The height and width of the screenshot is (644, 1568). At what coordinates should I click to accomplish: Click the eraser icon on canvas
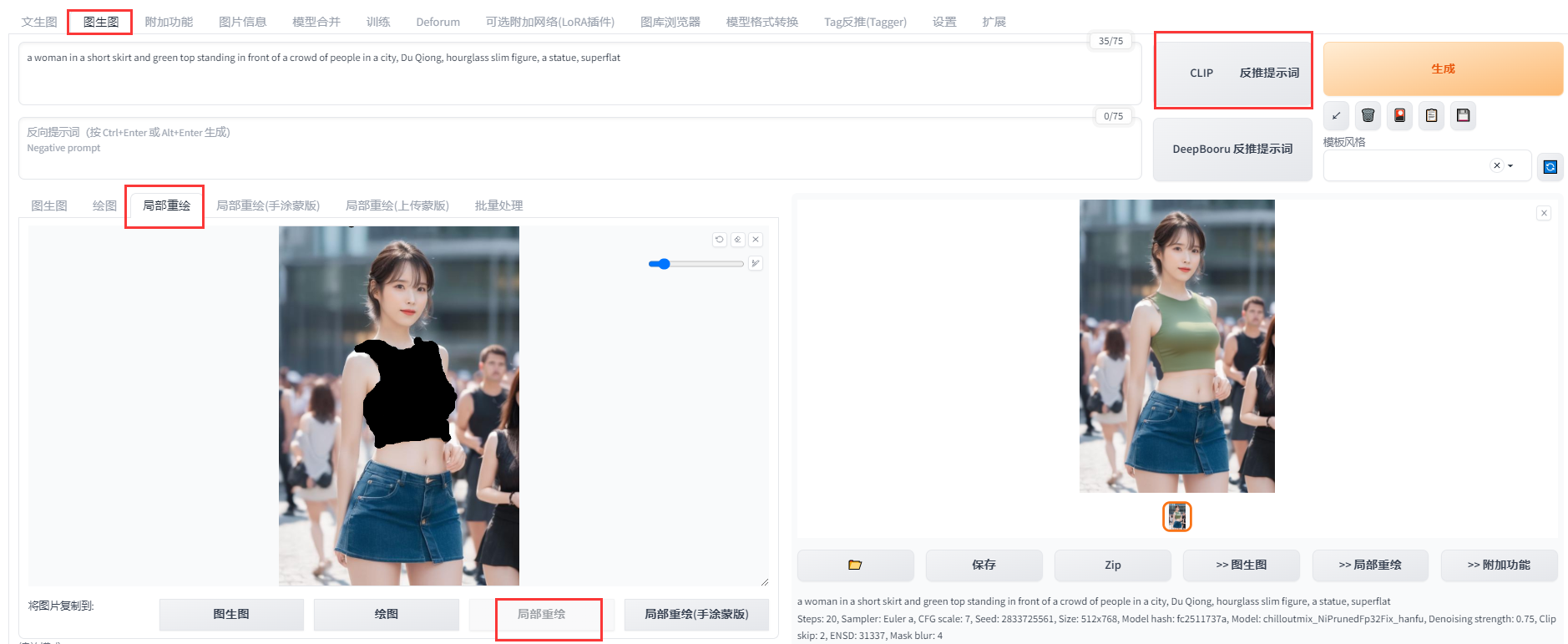pos(738,240)
